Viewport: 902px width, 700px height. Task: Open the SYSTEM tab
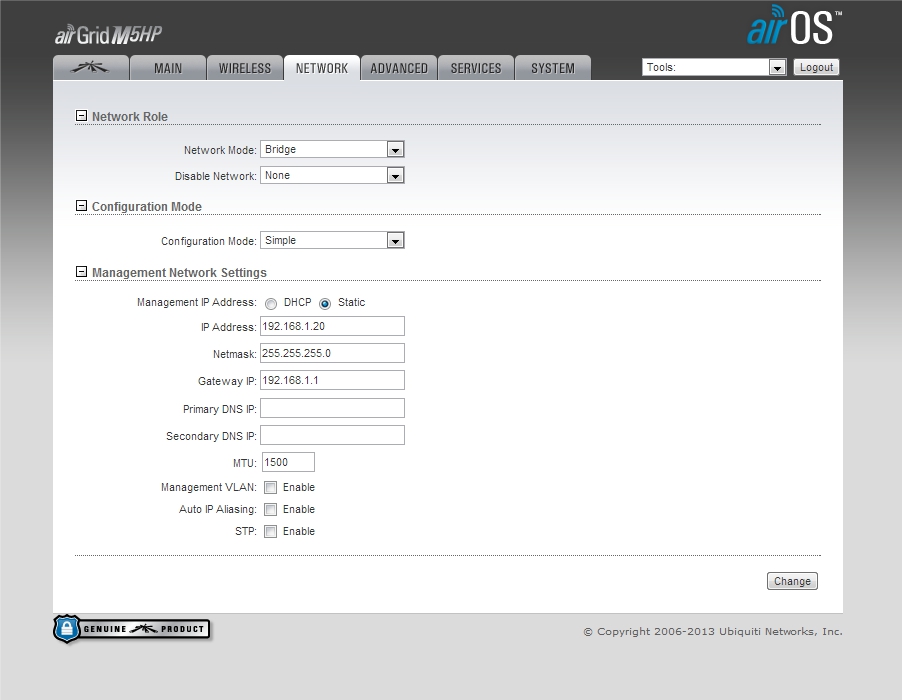tap(553, 68)
